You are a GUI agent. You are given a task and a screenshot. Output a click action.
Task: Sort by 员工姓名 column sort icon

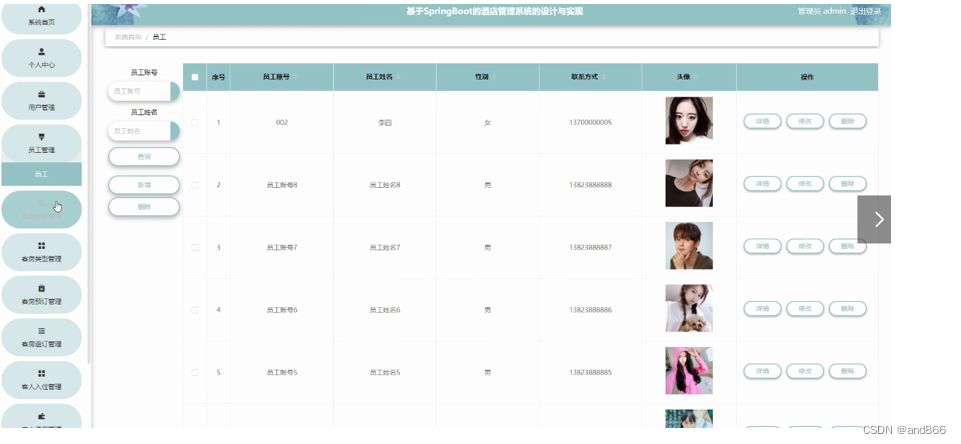tap(398, 77)
